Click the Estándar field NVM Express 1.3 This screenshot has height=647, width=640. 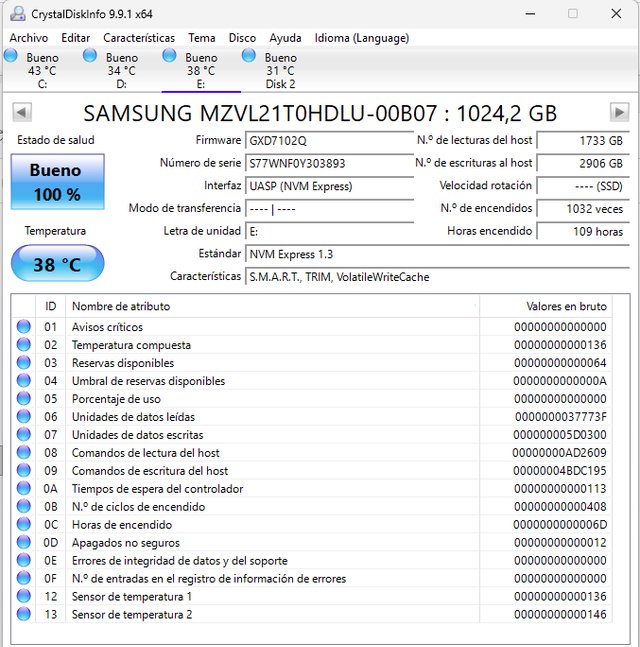tap(437, 254)
